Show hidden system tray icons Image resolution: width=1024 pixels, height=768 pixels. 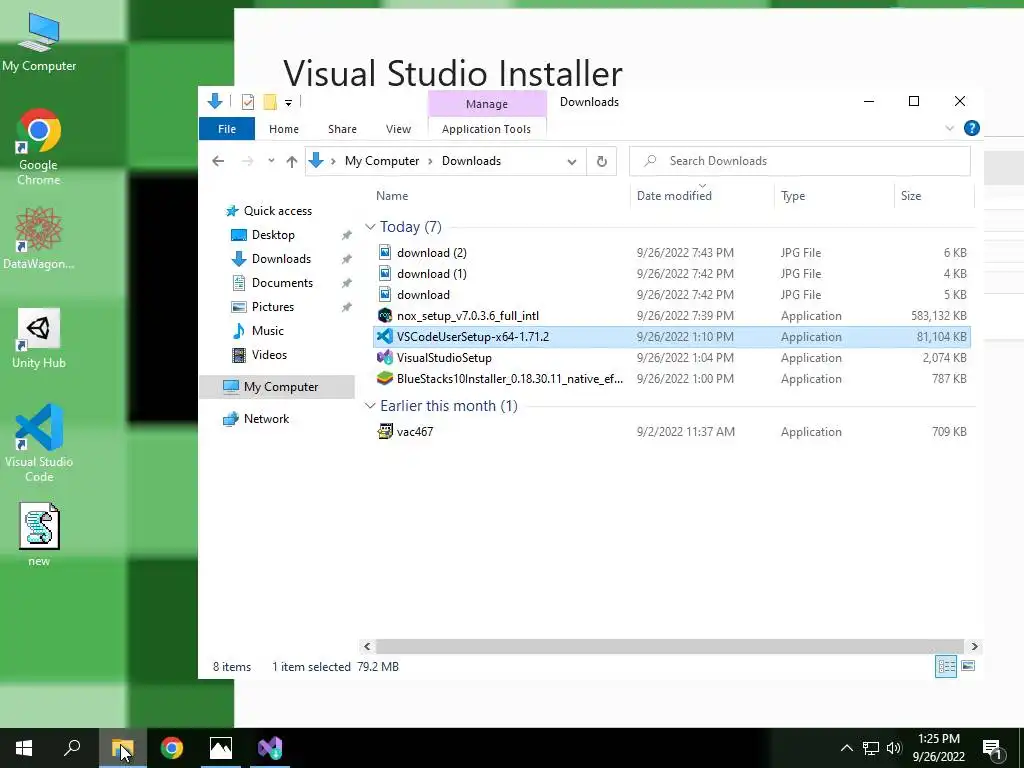(x=846, y=748)
